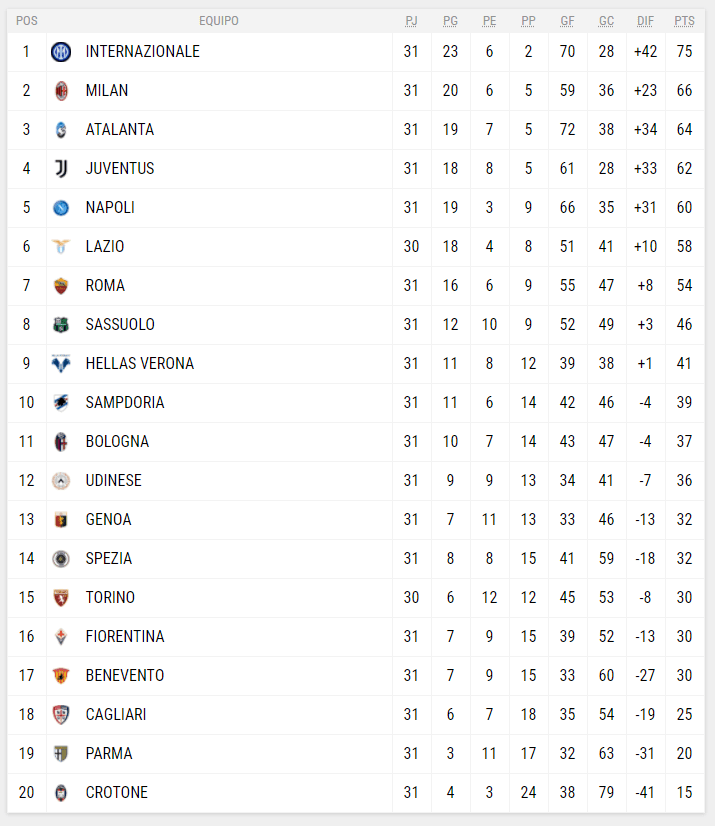
Task: Open the Atalanta team link
Action: coord(120,130)
